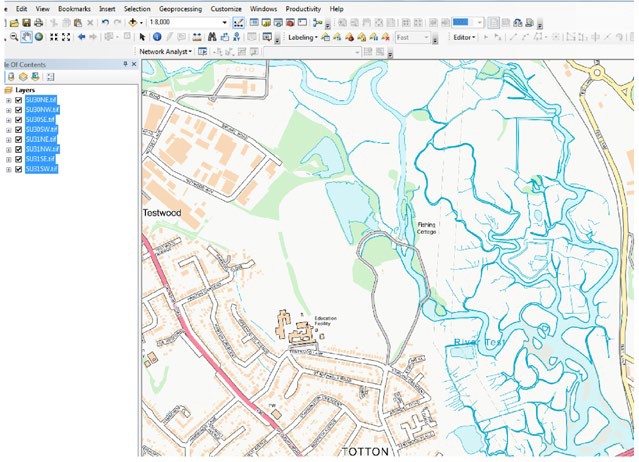Open the map scale 1:8,000 dropdown
The height and width of the screenshot is (462, 639).
point(224,22)
